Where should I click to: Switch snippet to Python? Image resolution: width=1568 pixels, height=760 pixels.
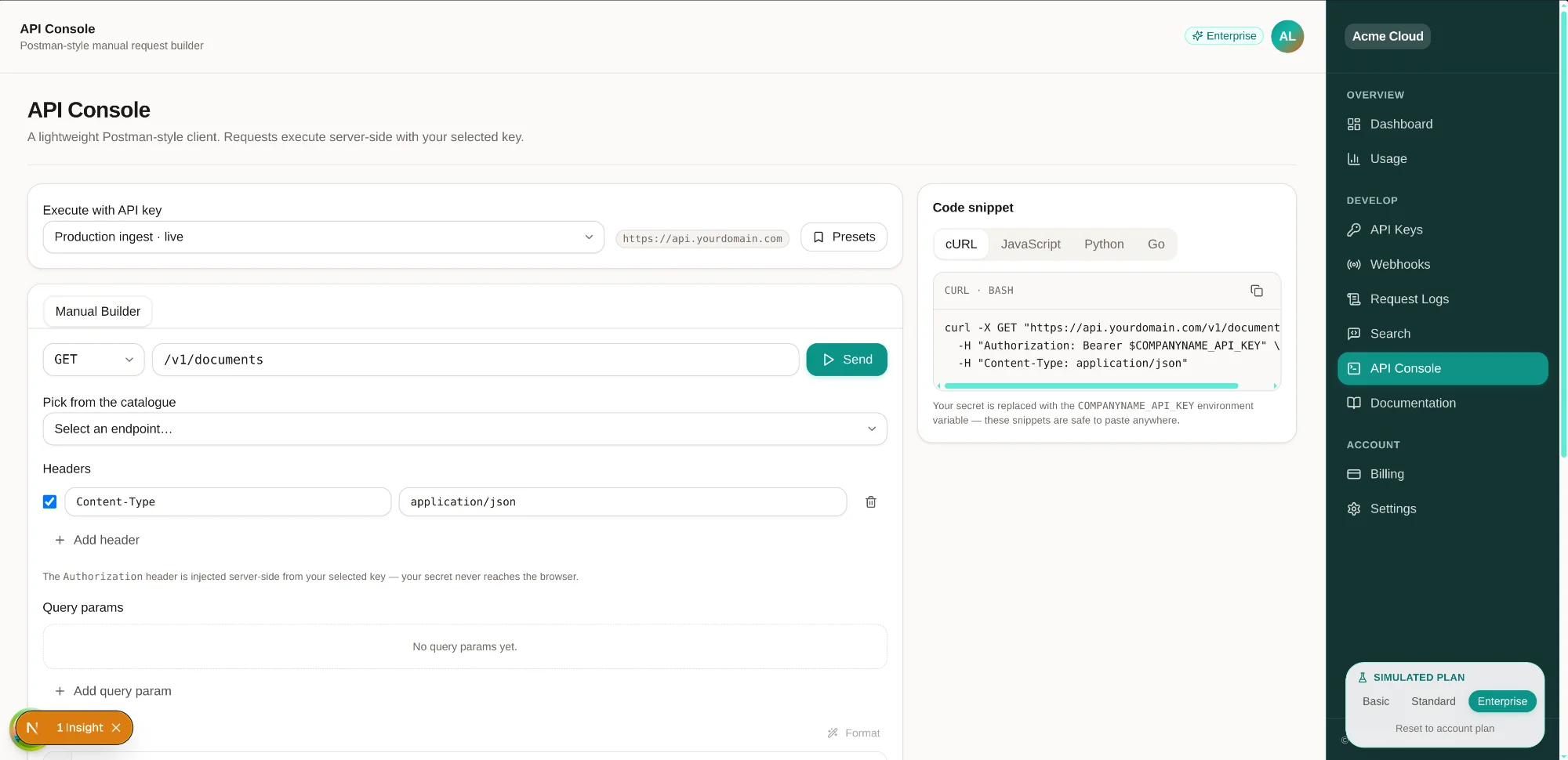(x=1104, y=244)
